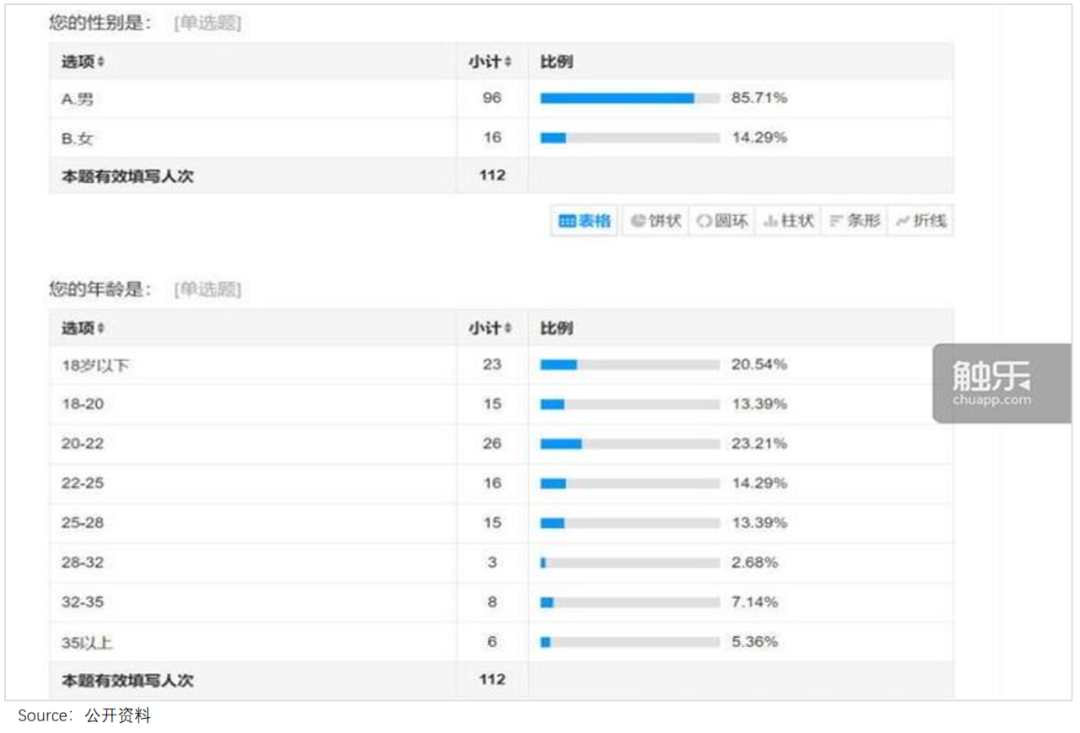Show results as 圆环 donut chart
This screenshot has width=1080, height=733.
[x=722, y=221]
